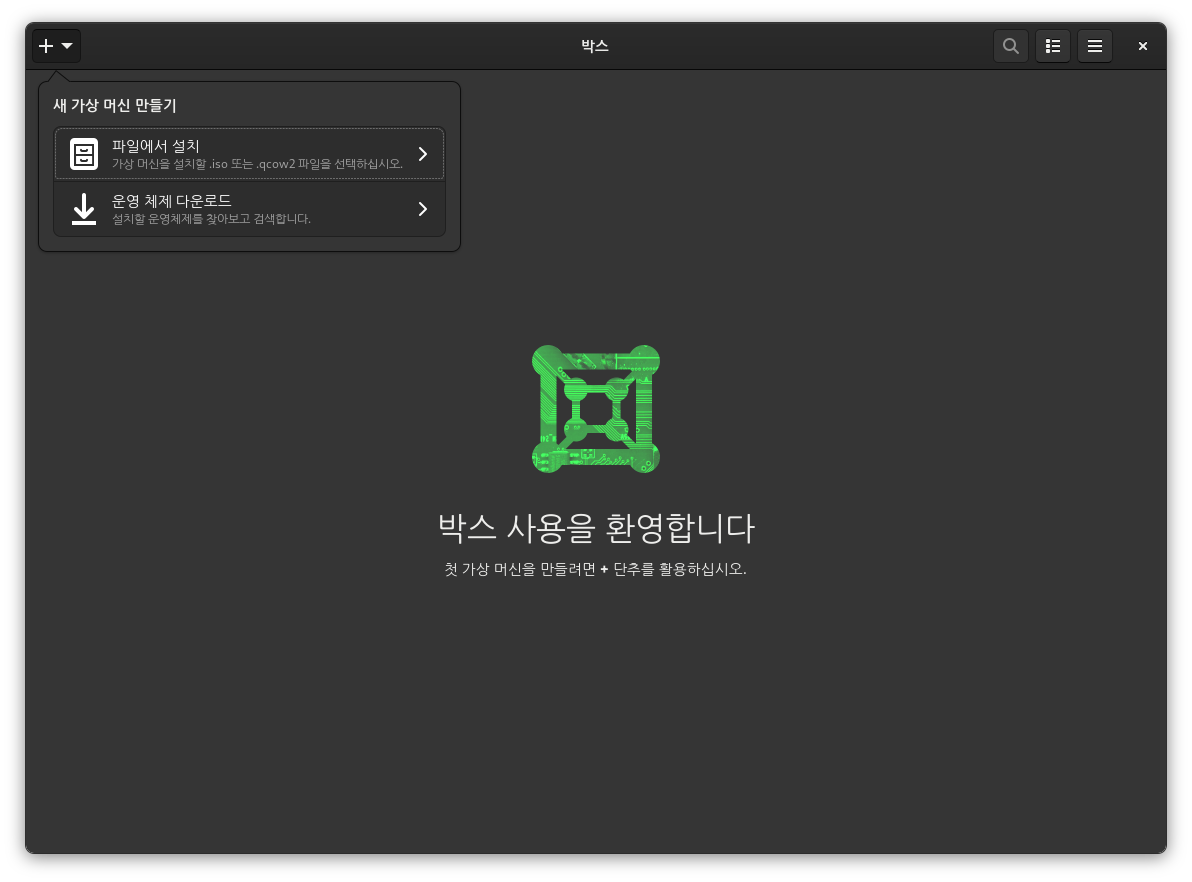Click the 박스 title in header bar
This screenshot has height=882, width=1192.
[595, 46]
